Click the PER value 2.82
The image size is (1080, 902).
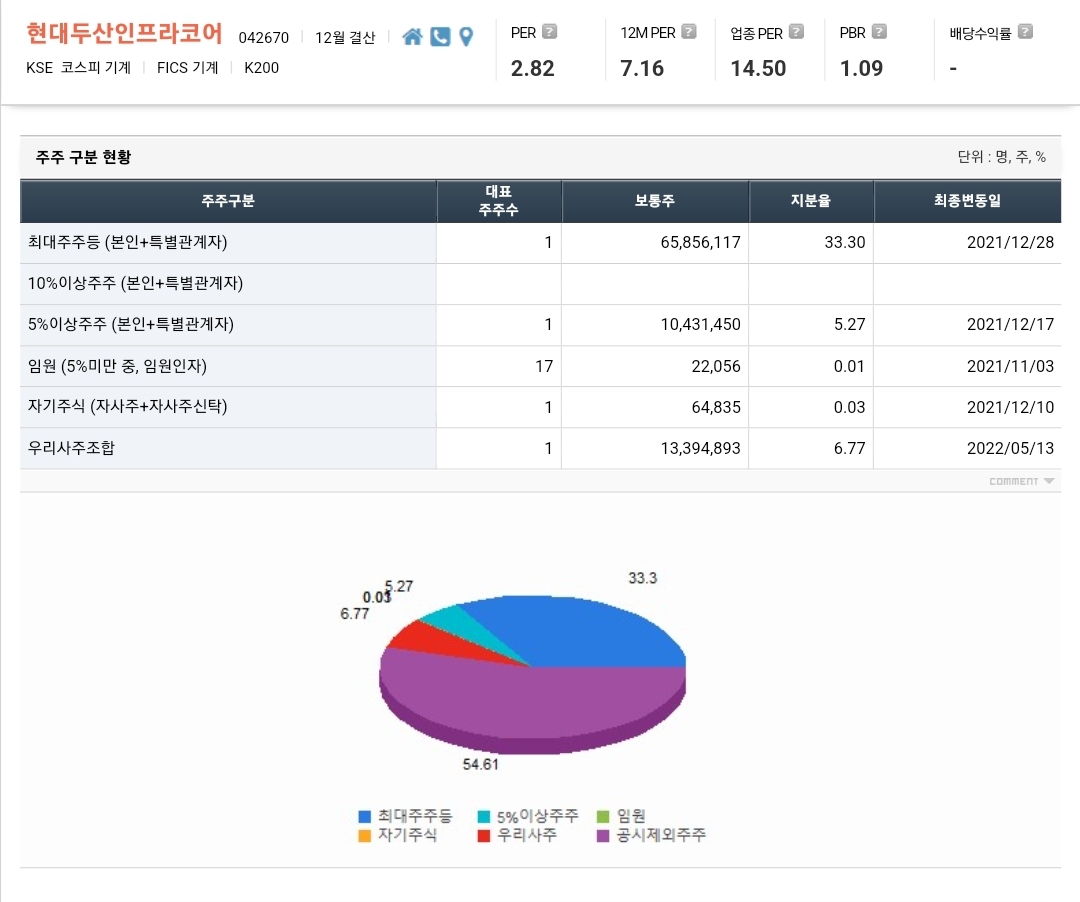[x=532, y=68]
